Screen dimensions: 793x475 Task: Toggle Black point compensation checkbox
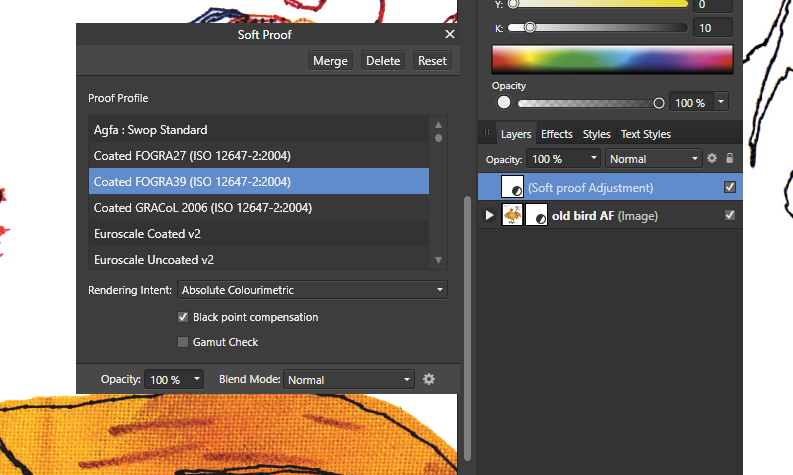coord(183,317)
